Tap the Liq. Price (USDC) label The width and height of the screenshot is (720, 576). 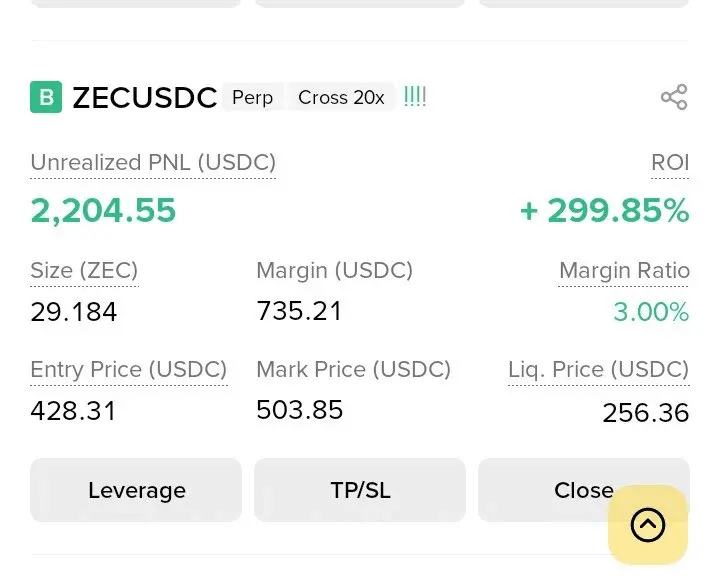tap(598, 369)
